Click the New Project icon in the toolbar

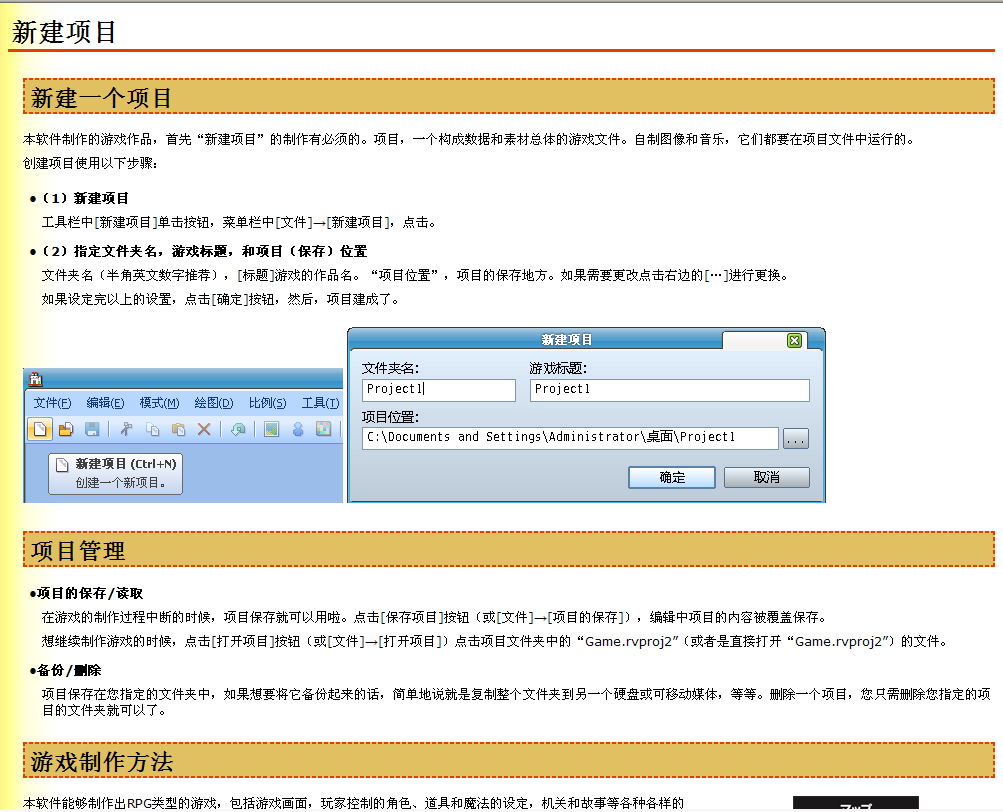[40, 429]
